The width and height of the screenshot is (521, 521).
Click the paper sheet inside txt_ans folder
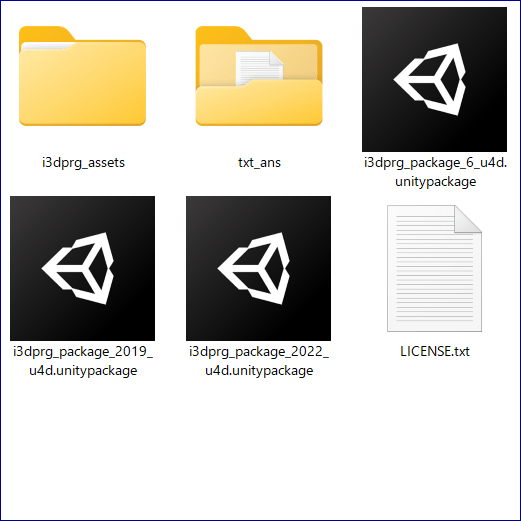[259, 68]
